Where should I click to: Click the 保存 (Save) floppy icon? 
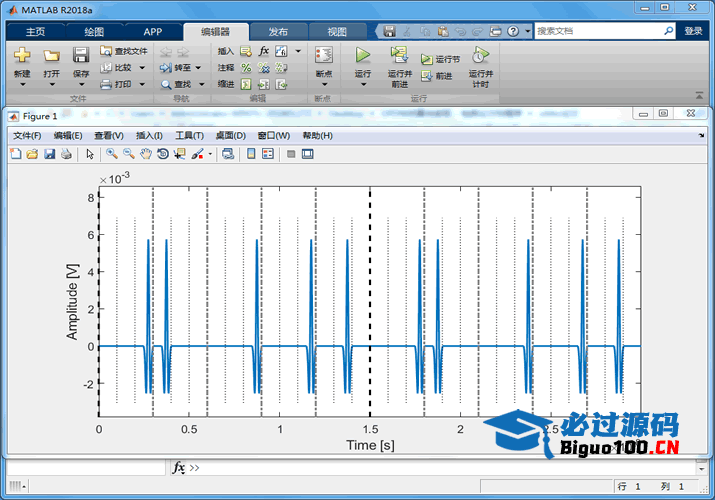pyautogui.click(x=81, y=55)
